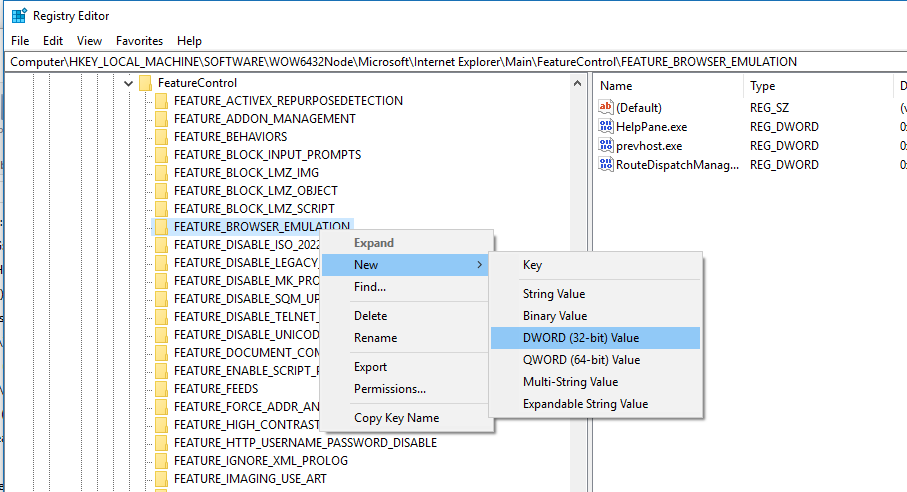Collapse the FeatureControl tree node
Viewport: 907px width, 492px height.
click(x=128, y=83)
